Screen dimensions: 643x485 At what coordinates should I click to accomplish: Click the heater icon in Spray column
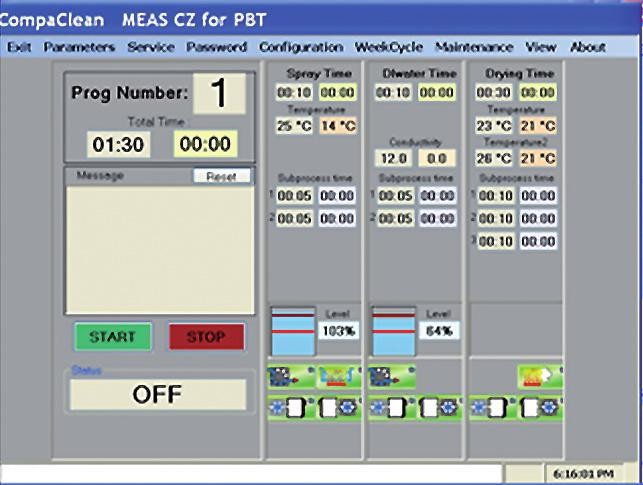338,377
